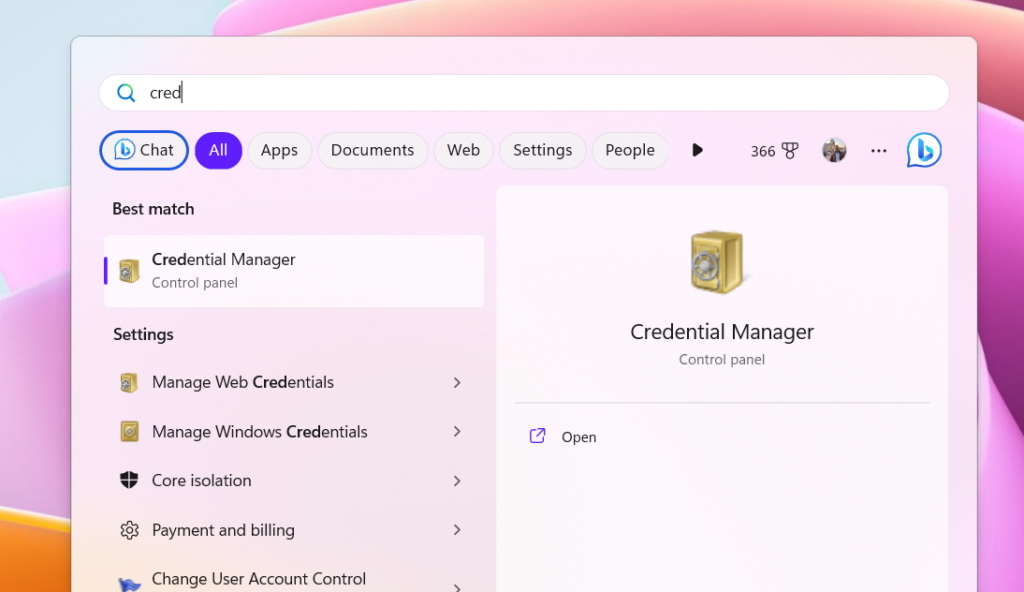Image resolution: width=1024 pixels, height=592 pixels.
Task: Open the user profile avatar
Action: tap(834, 150)
